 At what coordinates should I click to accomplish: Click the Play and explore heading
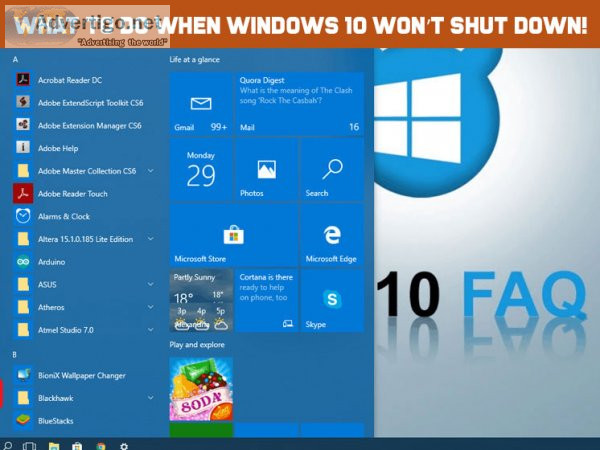coord(197,344)
